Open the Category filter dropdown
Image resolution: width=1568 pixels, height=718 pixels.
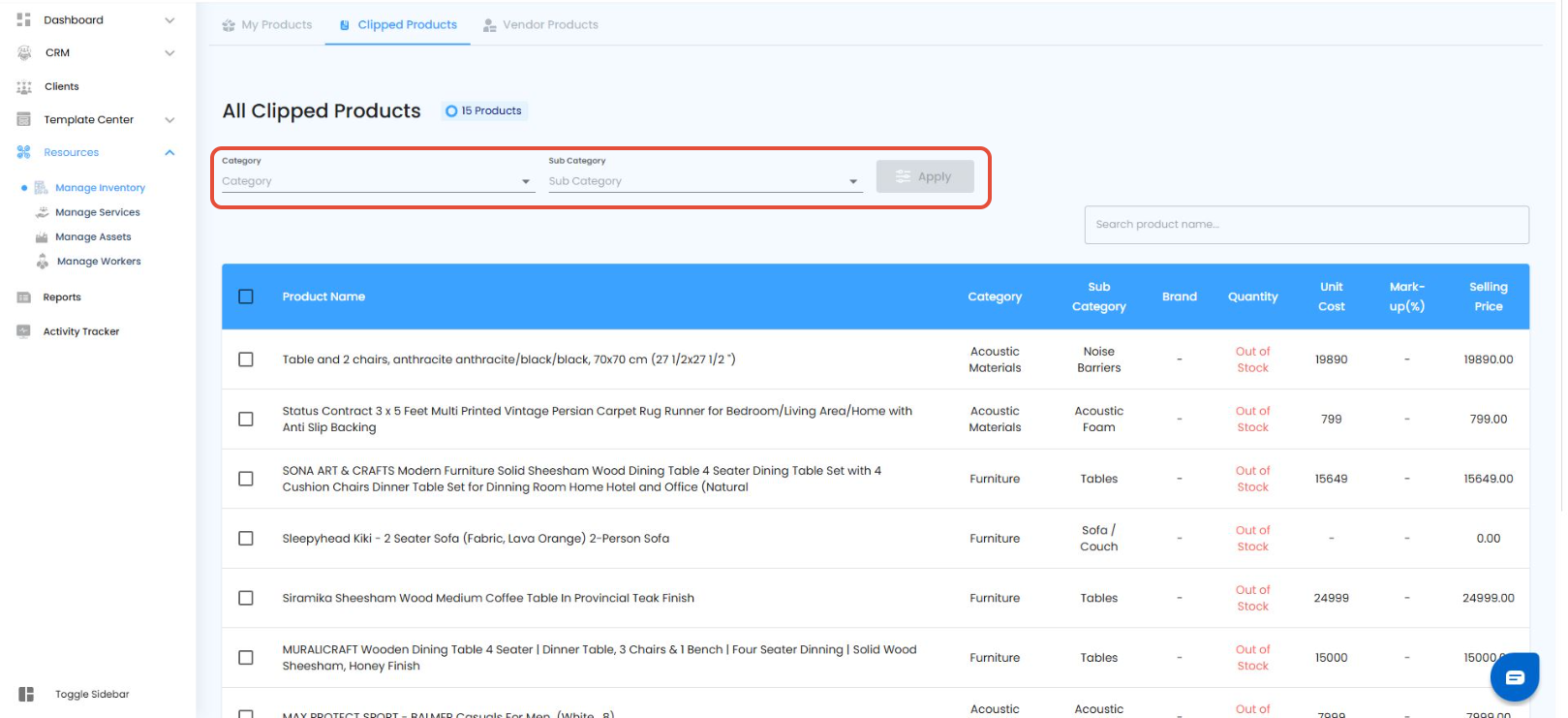378,181
